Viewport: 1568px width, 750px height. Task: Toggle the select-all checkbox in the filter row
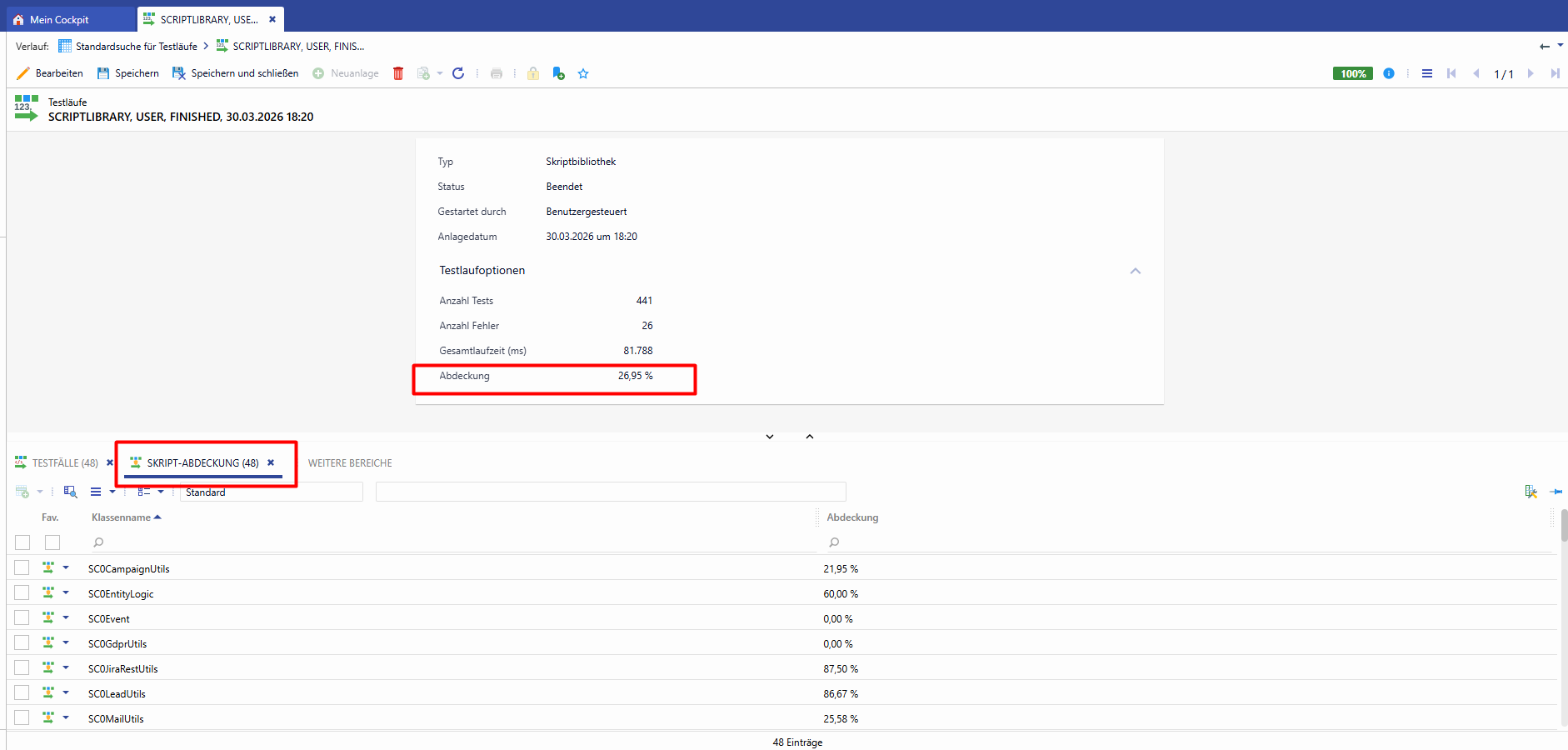click(x=22, y=542)
